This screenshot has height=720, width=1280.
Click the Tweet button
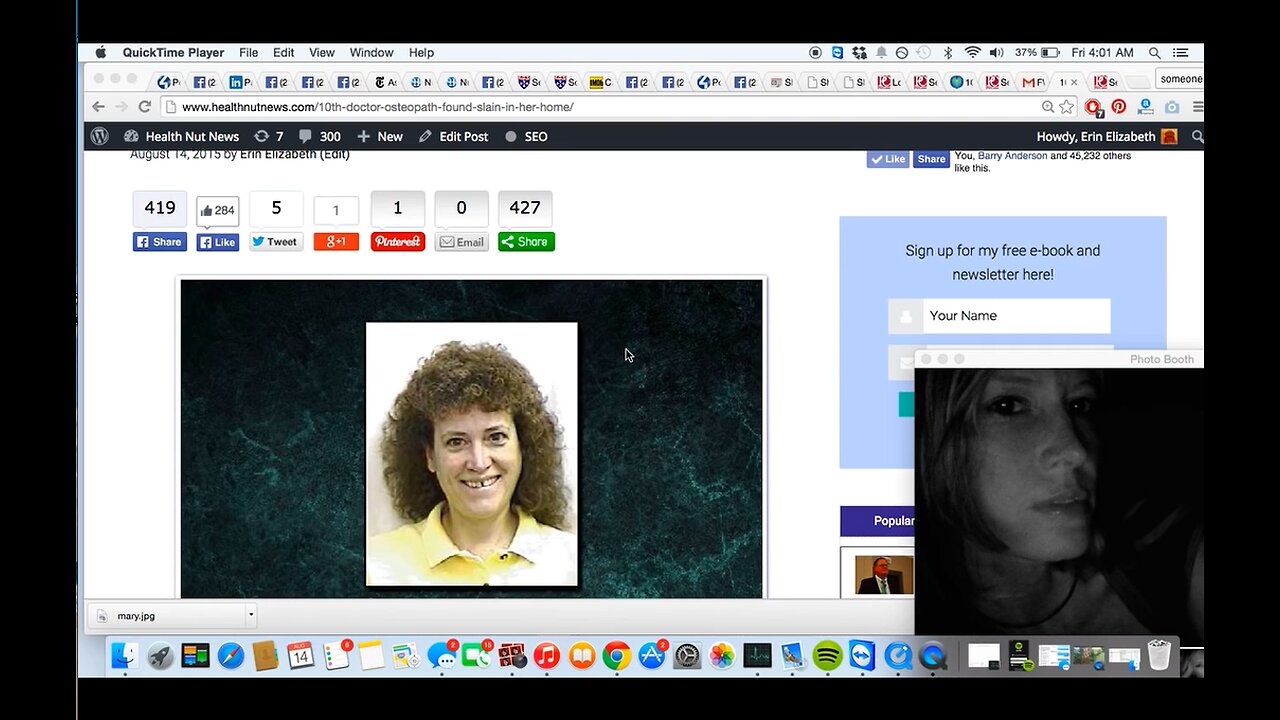point(276,241)
